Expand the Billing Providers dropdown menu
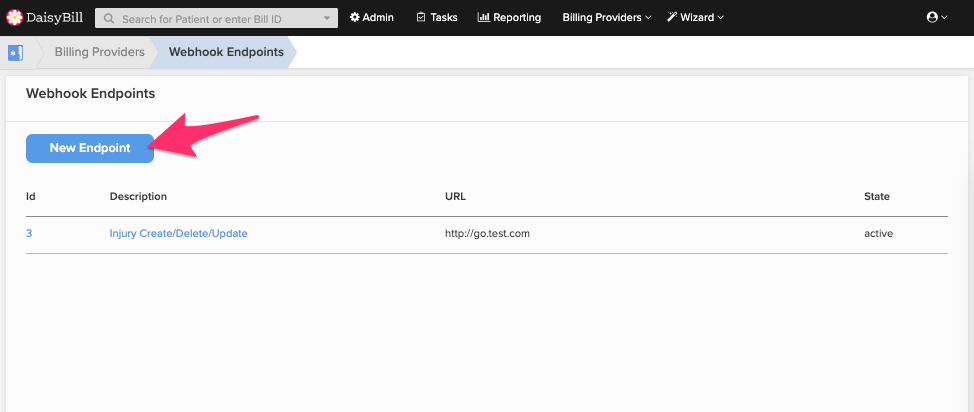 pos(607,17)
